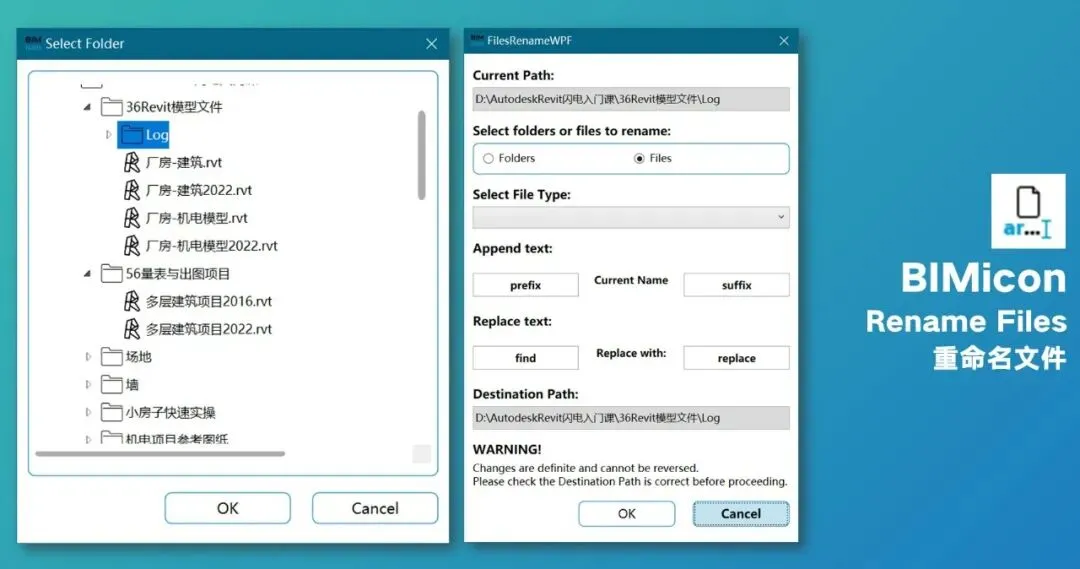Viewport: 1080px width, 569px height.
Task: Click BIM logo in FilesRenameWPF title bar
Action: [x=477, y=40]
